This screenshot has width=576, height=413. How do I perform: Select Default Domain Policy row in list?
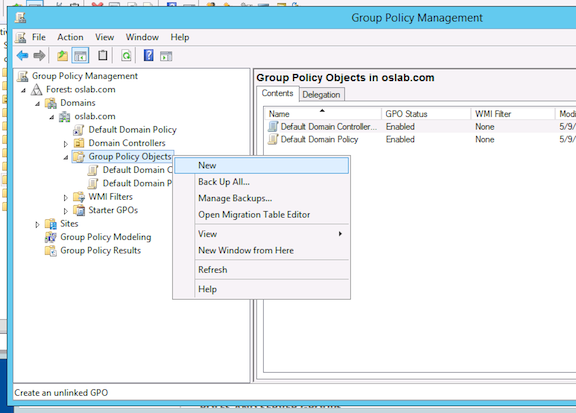pyautogui.click(x=319, y=140)
